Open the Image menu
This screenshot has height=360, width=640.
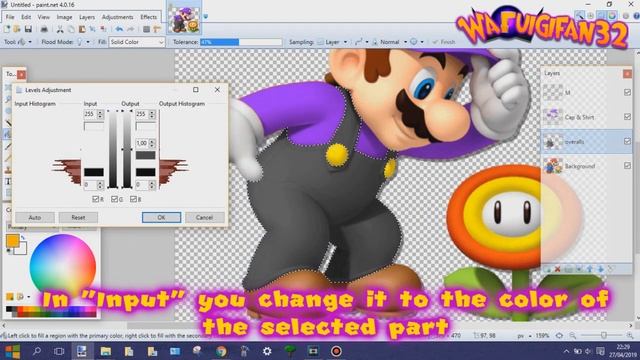[x=64, y=17]
